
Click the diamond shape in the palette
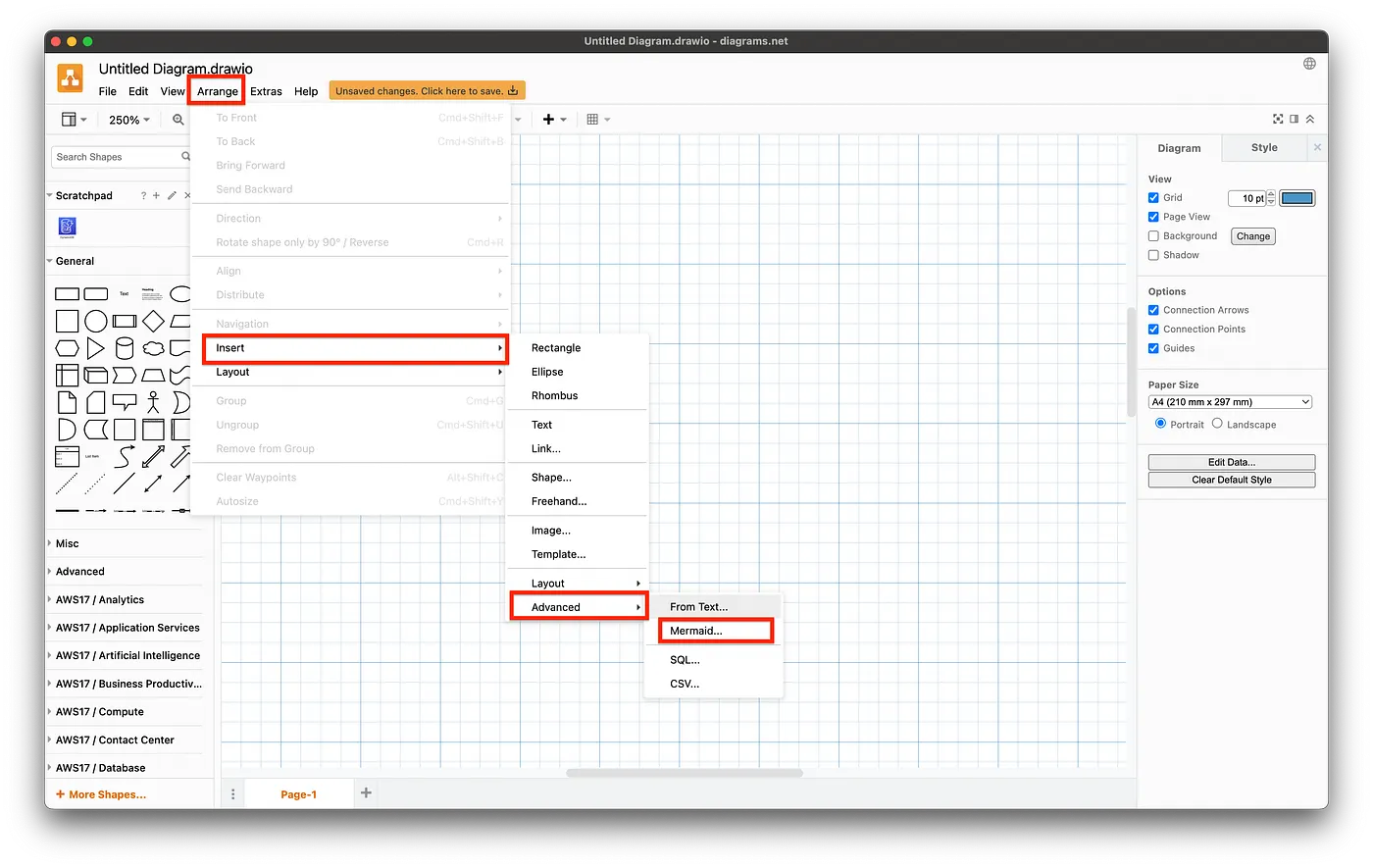point(153,321)
